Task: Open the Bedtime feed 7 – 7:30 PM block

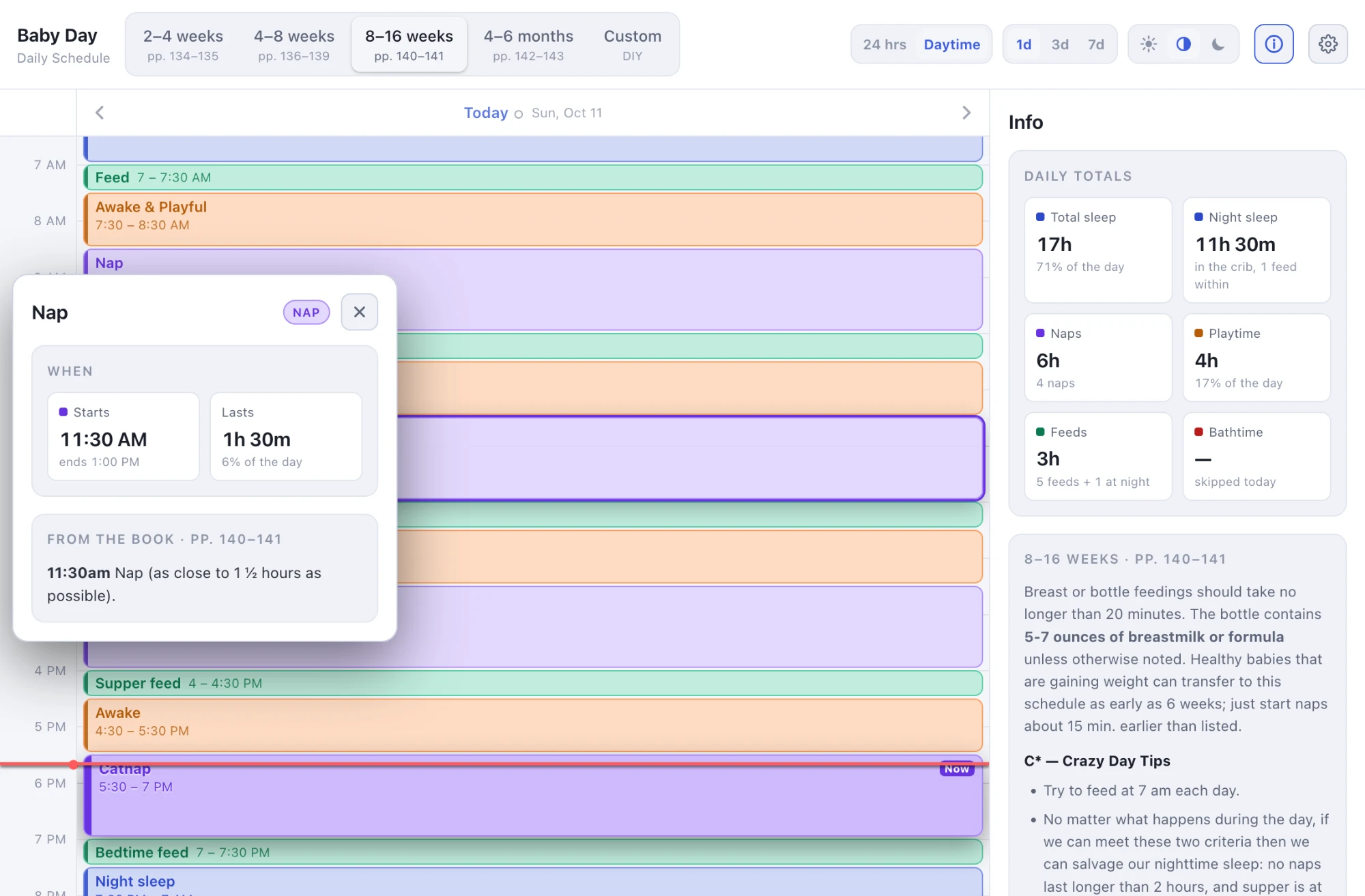Action: (533, 852)
